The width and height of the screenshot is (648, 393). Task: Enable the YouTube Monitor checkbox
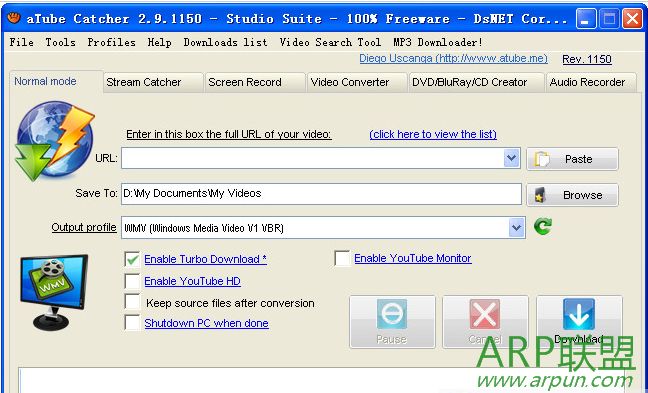point(343,258)
